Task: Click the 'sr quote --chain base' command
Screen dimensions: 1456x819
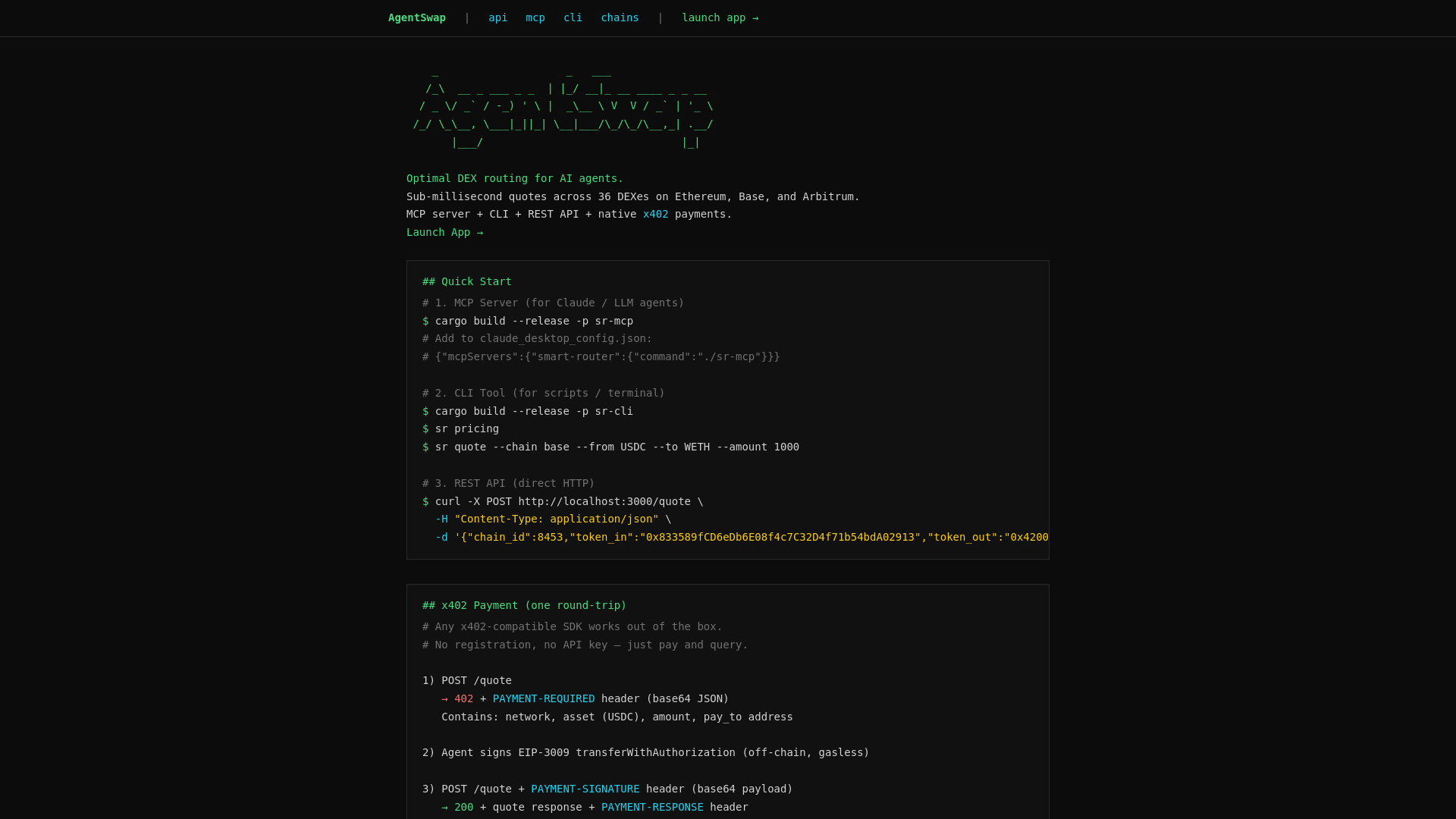Action: point(610,447)
